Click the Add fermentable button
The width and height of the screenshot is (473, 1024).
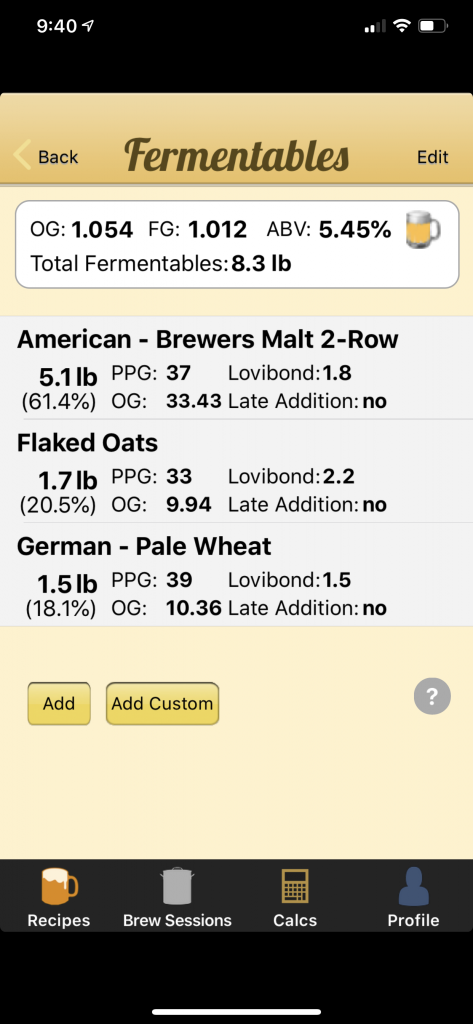[59, 703]
